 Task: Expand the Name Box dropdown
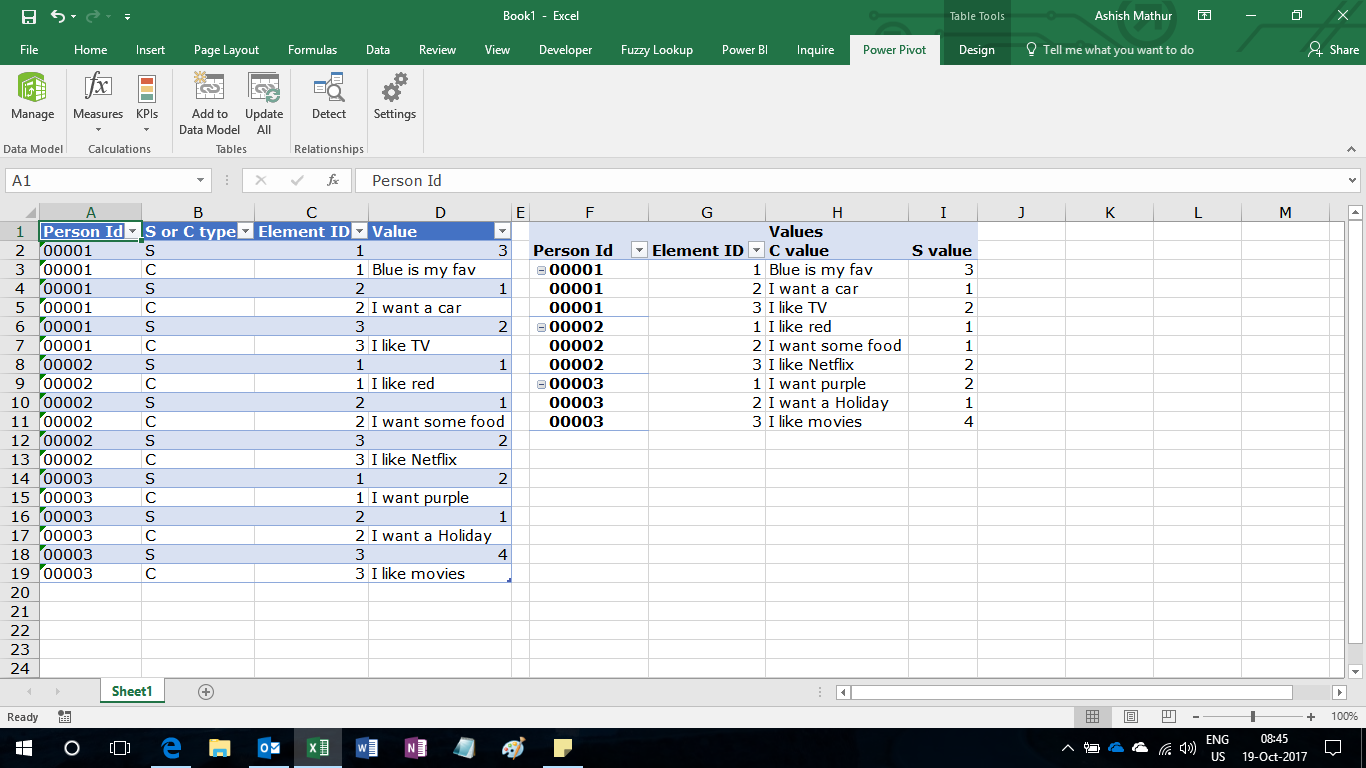click(200, 181)
